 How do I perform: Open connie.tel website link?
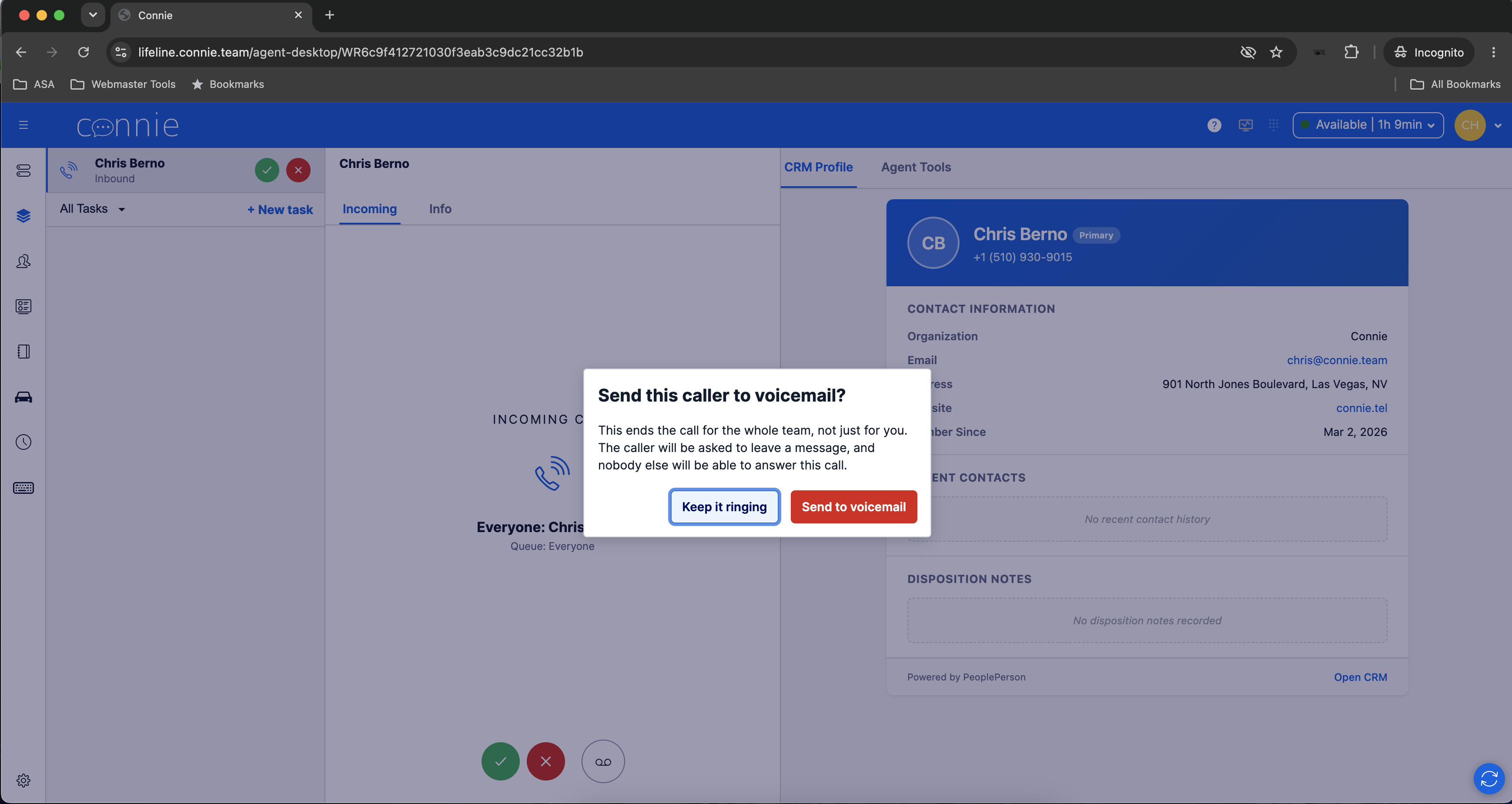click(1361, 408)
